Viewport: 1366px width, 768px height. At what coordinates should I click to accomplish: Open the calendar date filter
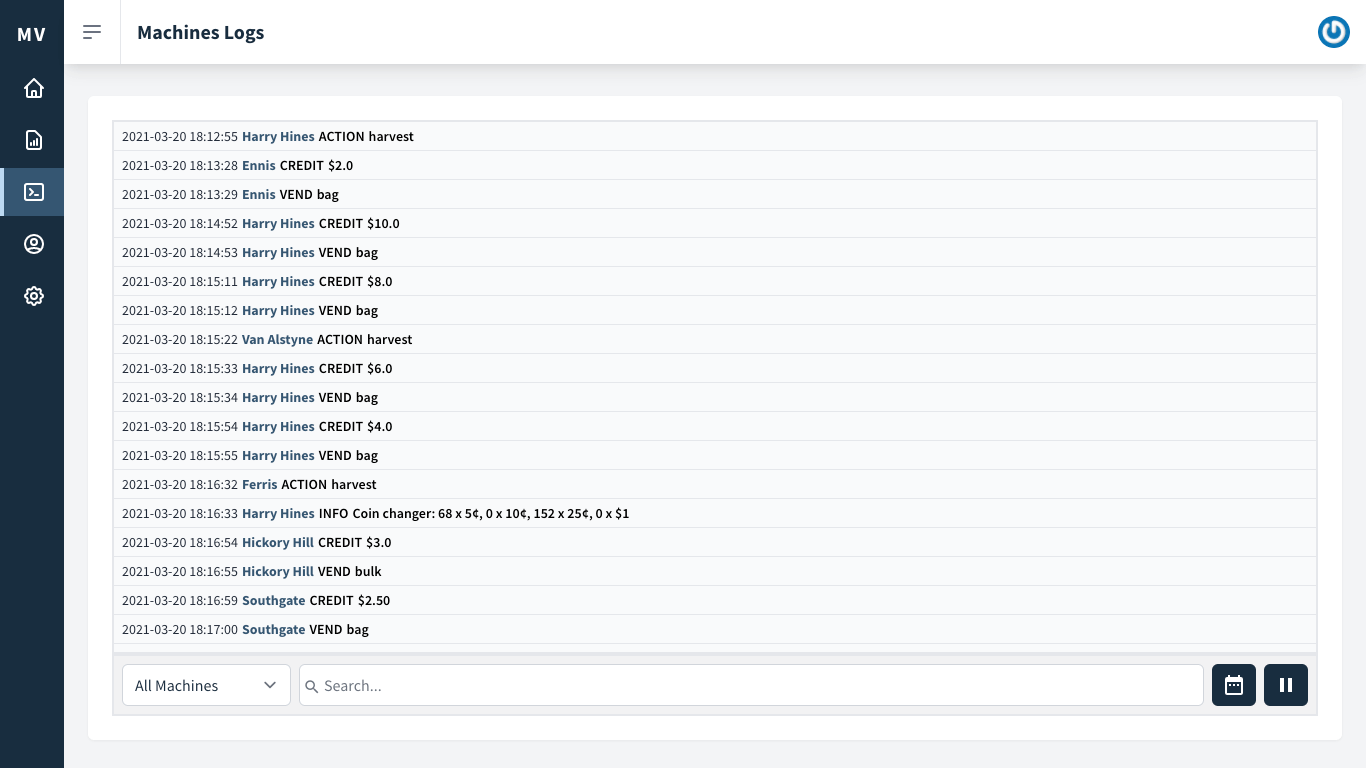1234,685
